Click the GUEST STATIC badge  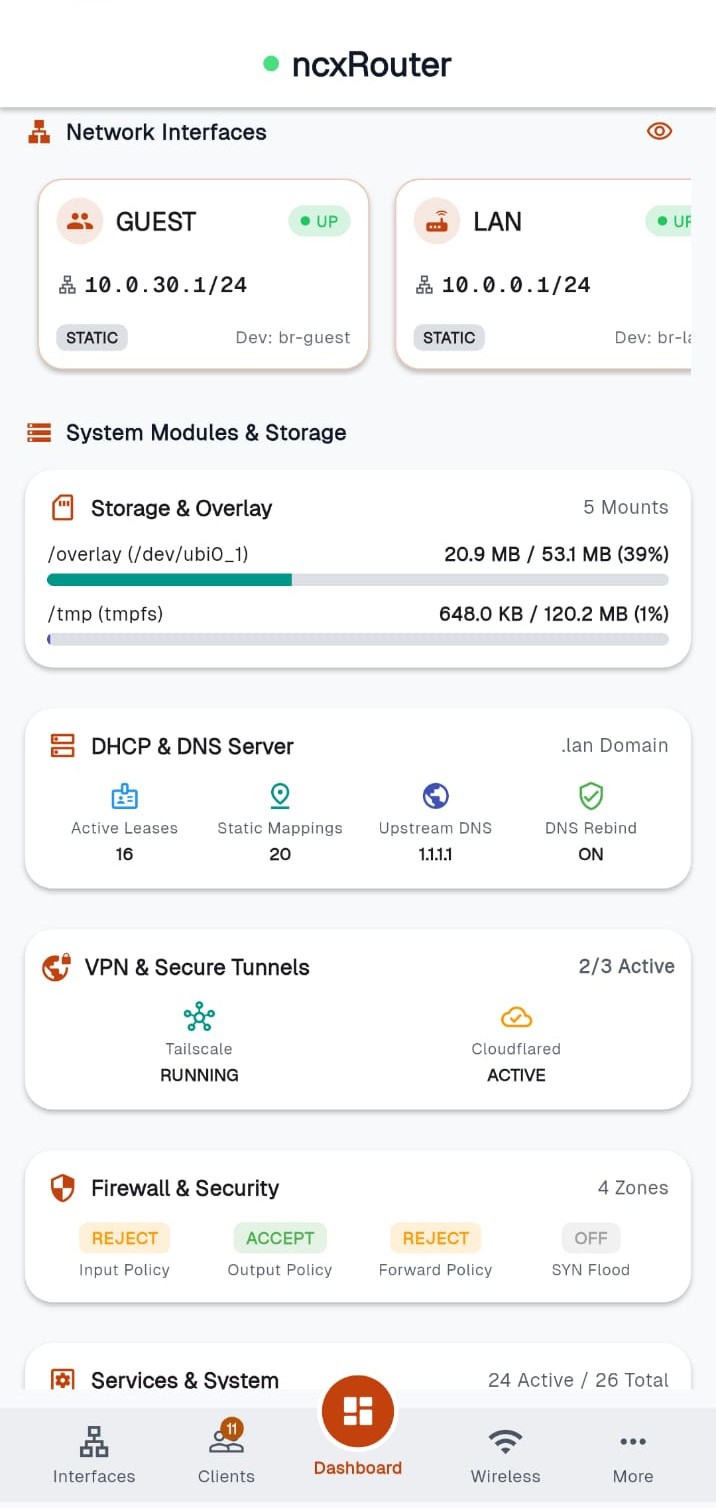[92, 337]
